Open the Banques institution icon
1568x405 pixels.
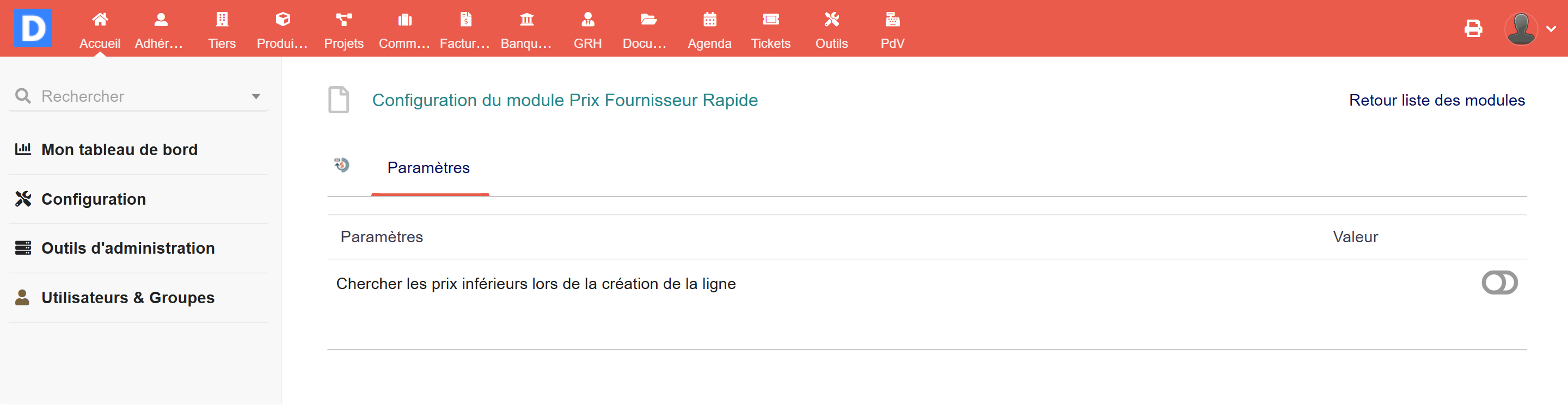click(526, 20)
